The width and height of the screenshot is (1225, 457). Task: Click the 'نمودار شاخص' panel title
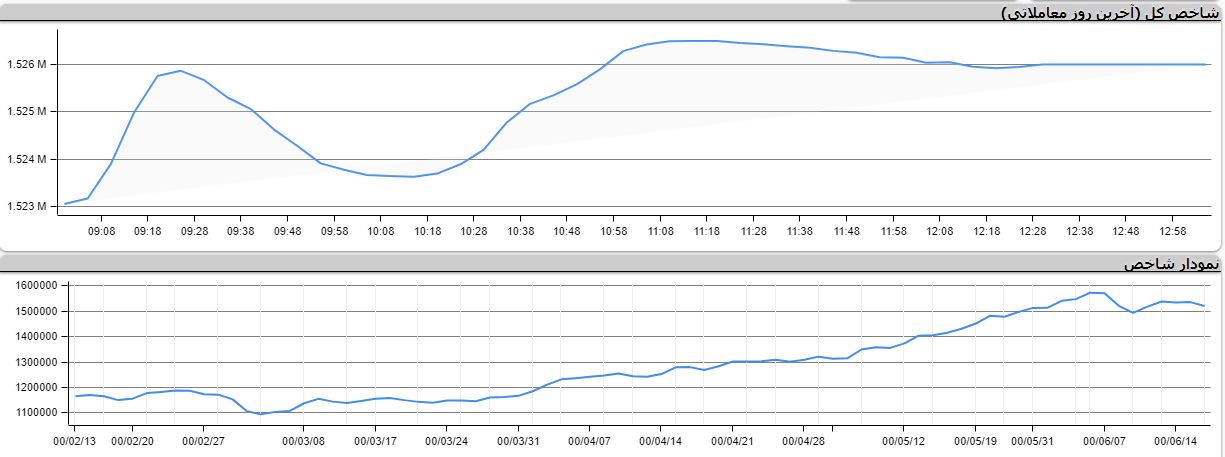[x=1170, y=264]
